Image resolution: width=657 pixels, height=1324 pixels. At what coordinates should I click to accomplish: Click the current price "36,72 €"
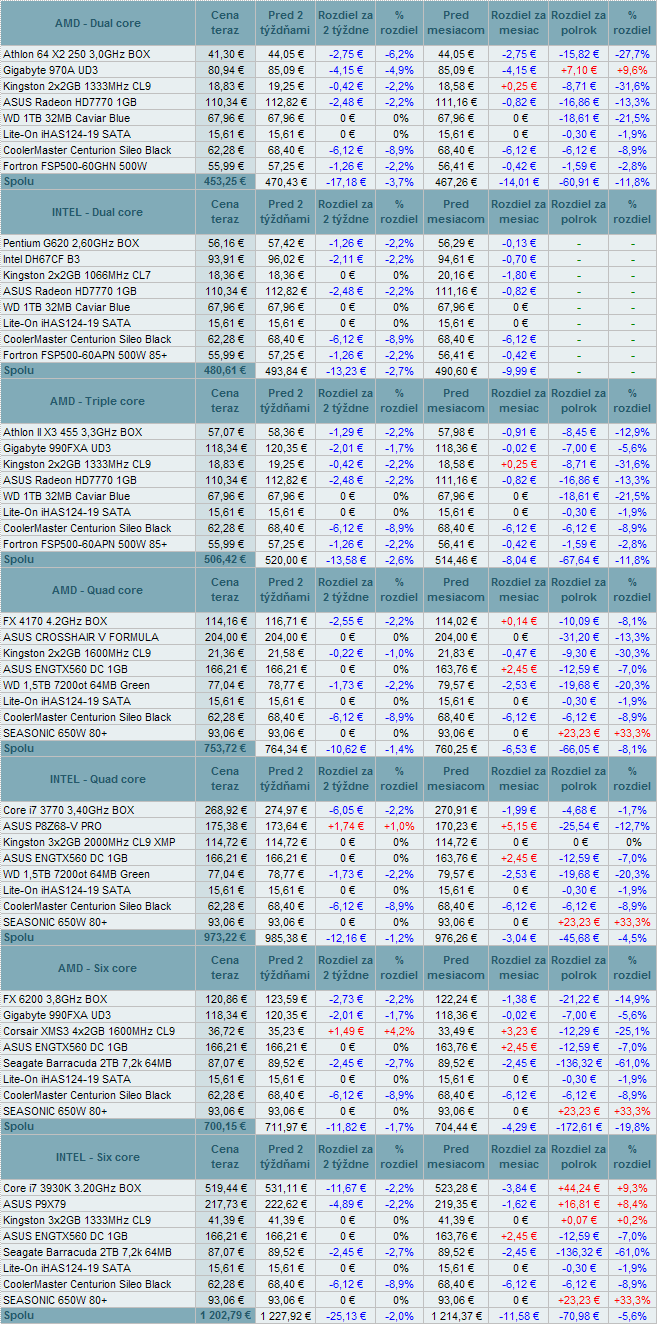click(226, 1032)
